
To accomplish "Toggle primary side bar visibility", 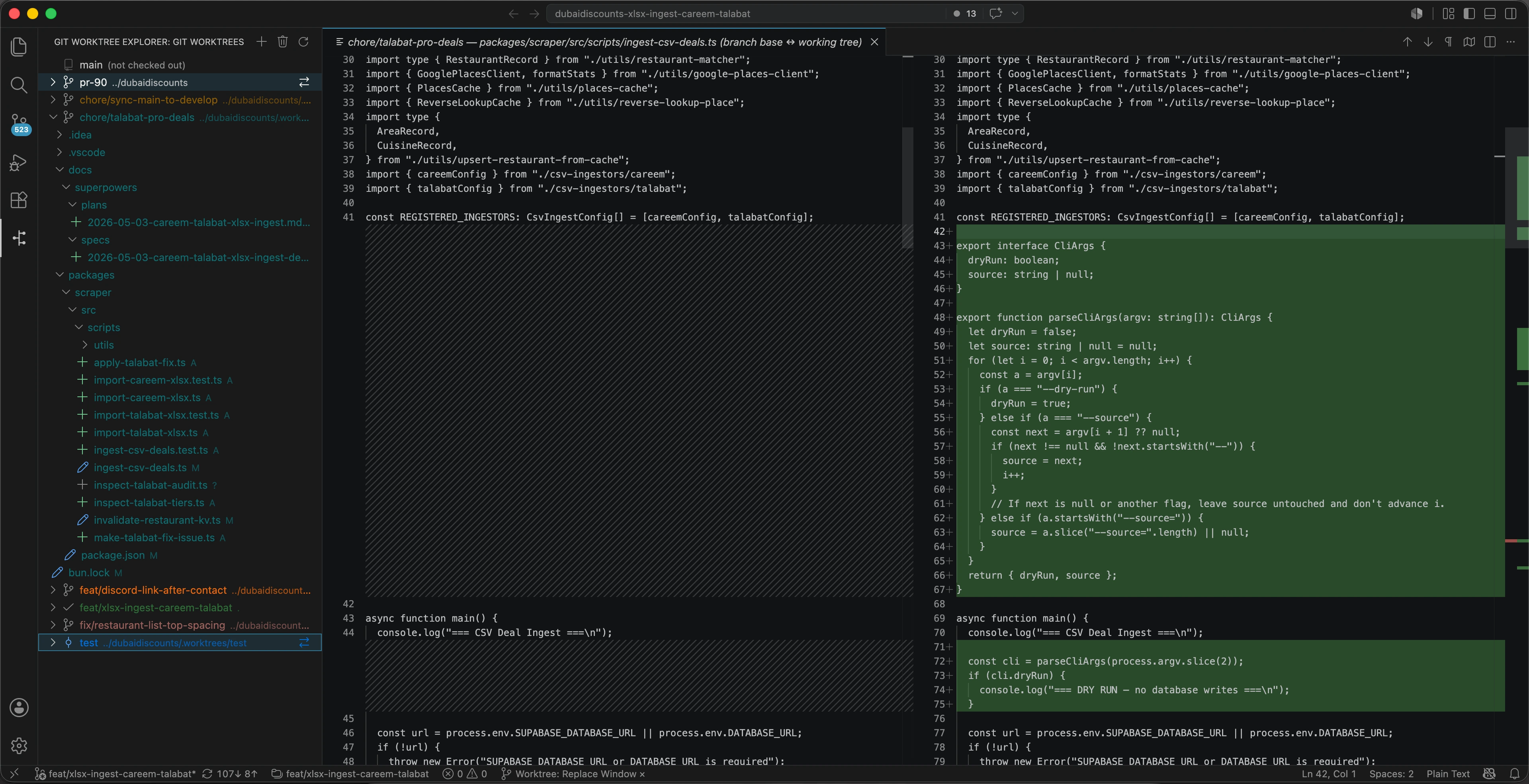I will [1469, 14].
